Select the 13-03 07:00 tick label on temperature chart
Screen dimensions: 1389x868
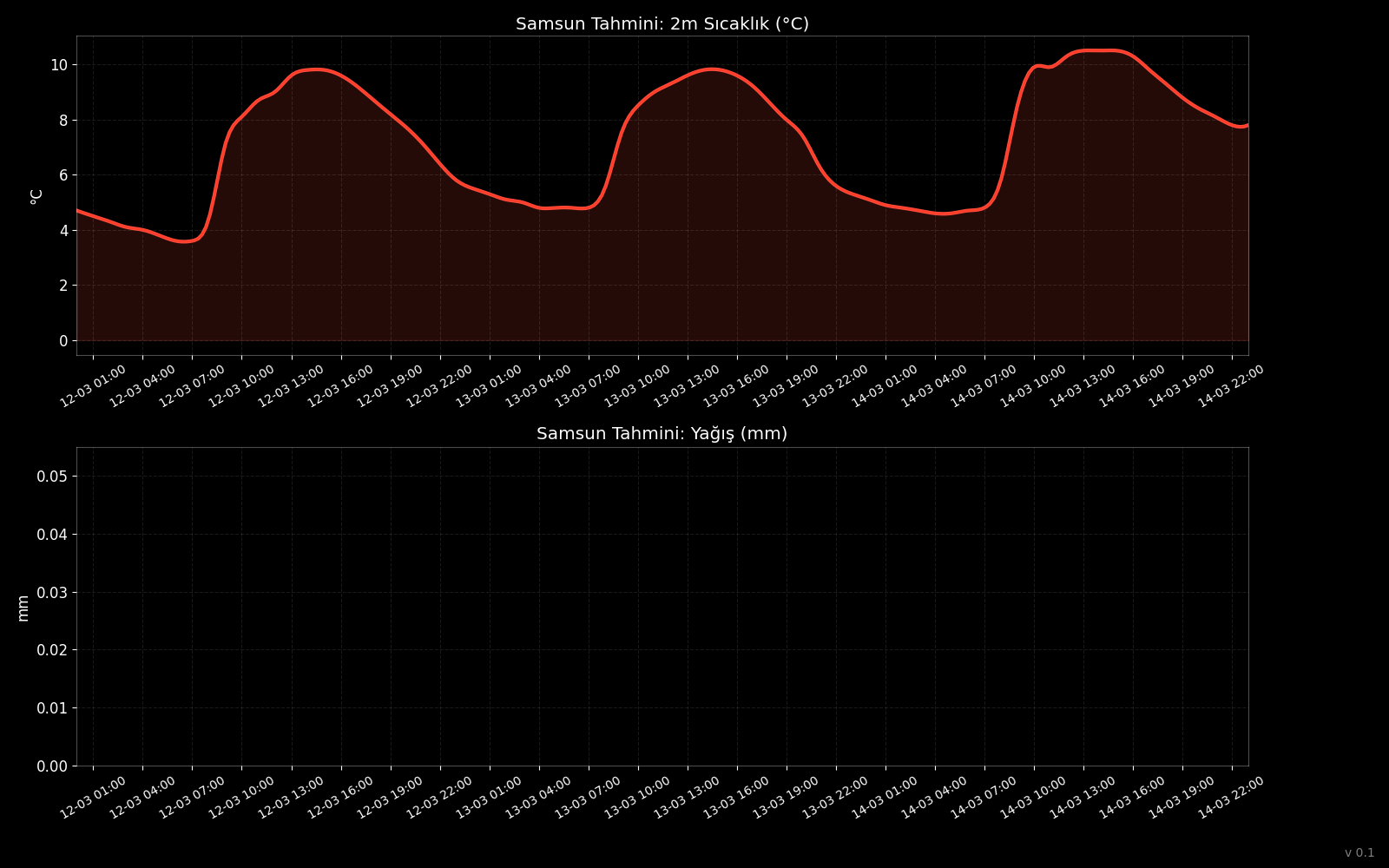[x=588, y=386]
